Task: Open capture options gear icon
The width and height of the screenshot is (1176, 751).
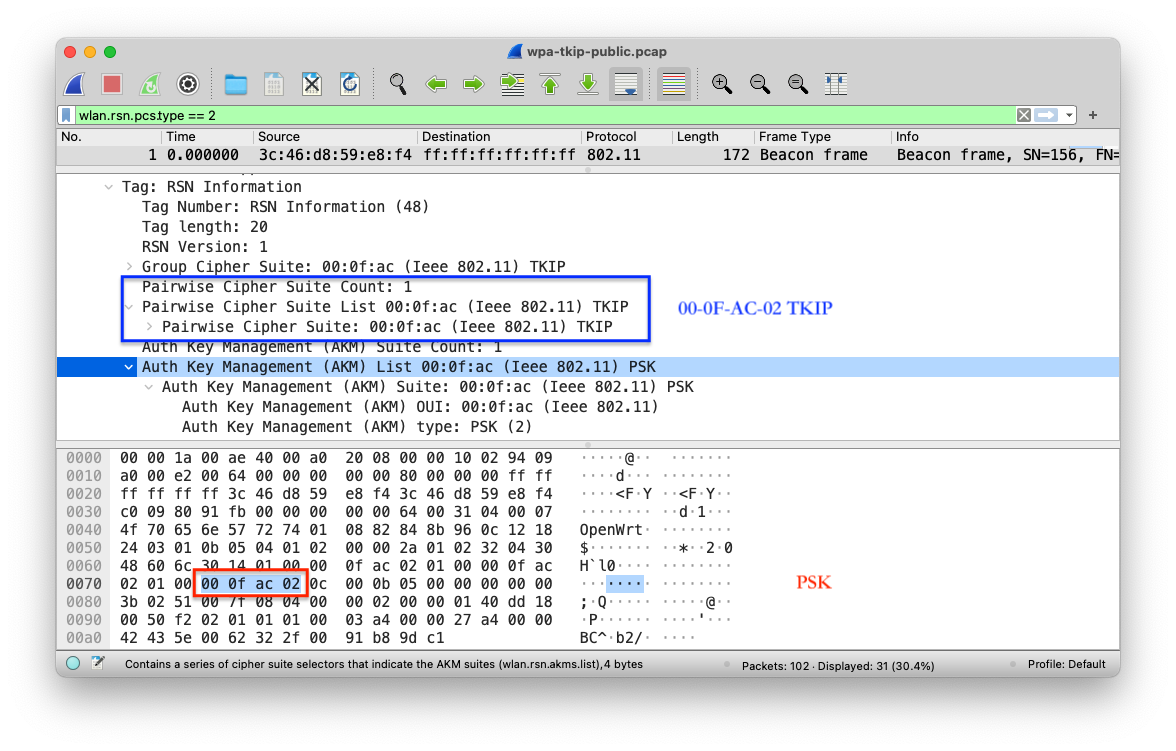Action: tap(188, 84)
